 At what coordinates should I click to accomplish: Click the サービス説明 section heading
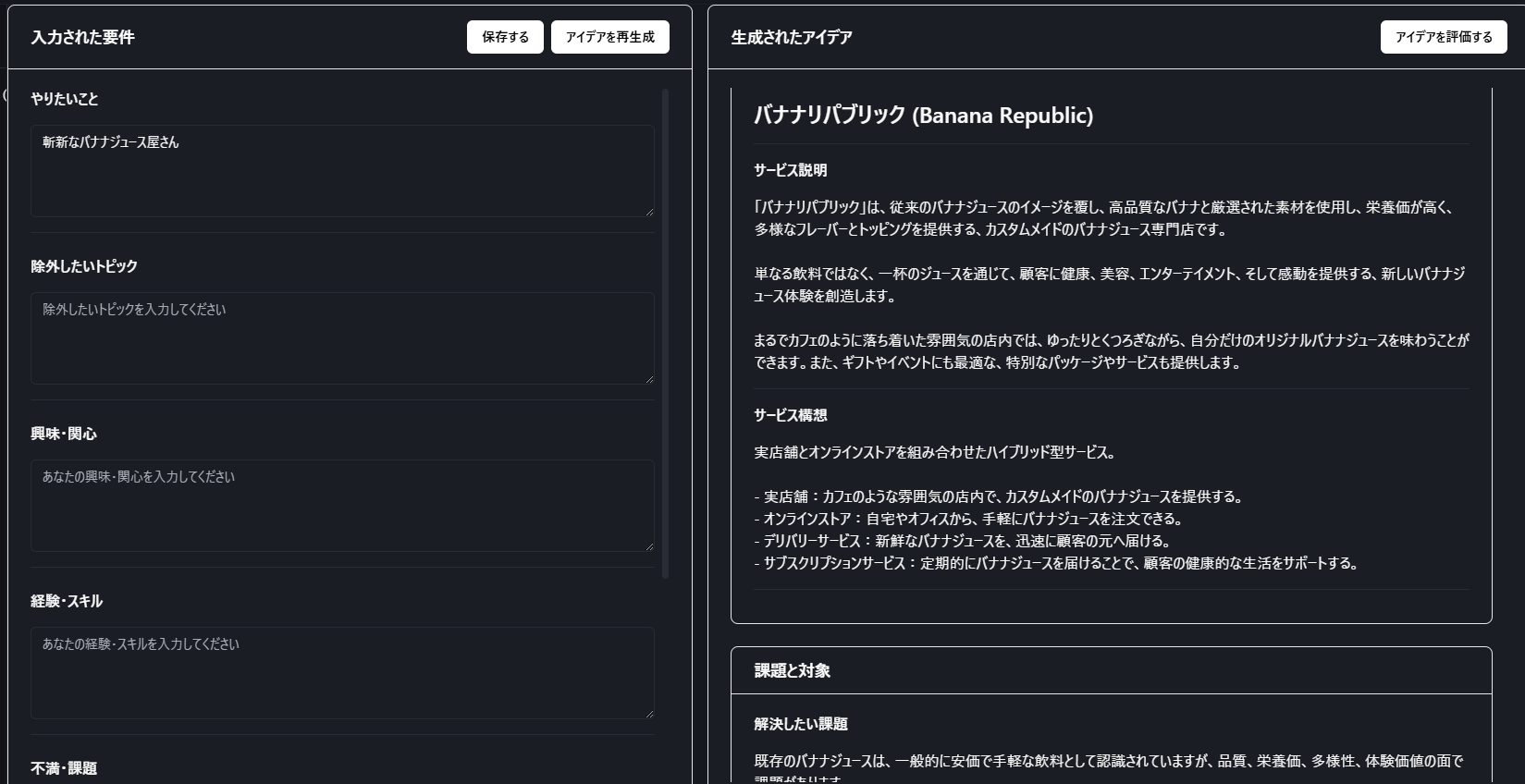[790, 170]
